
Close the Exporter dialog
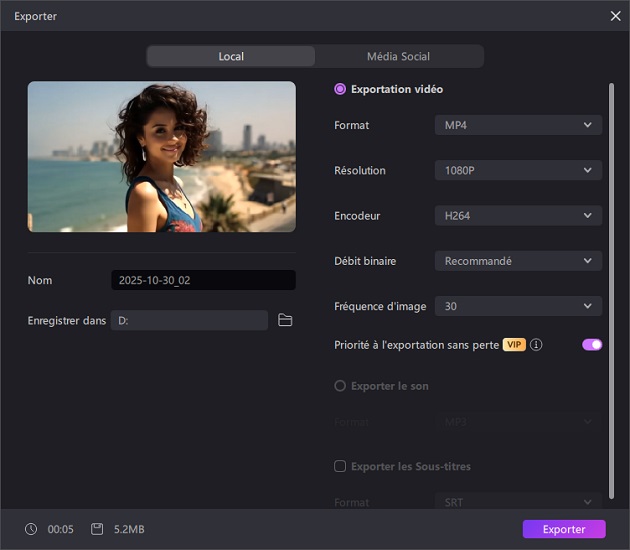(615, 16)
